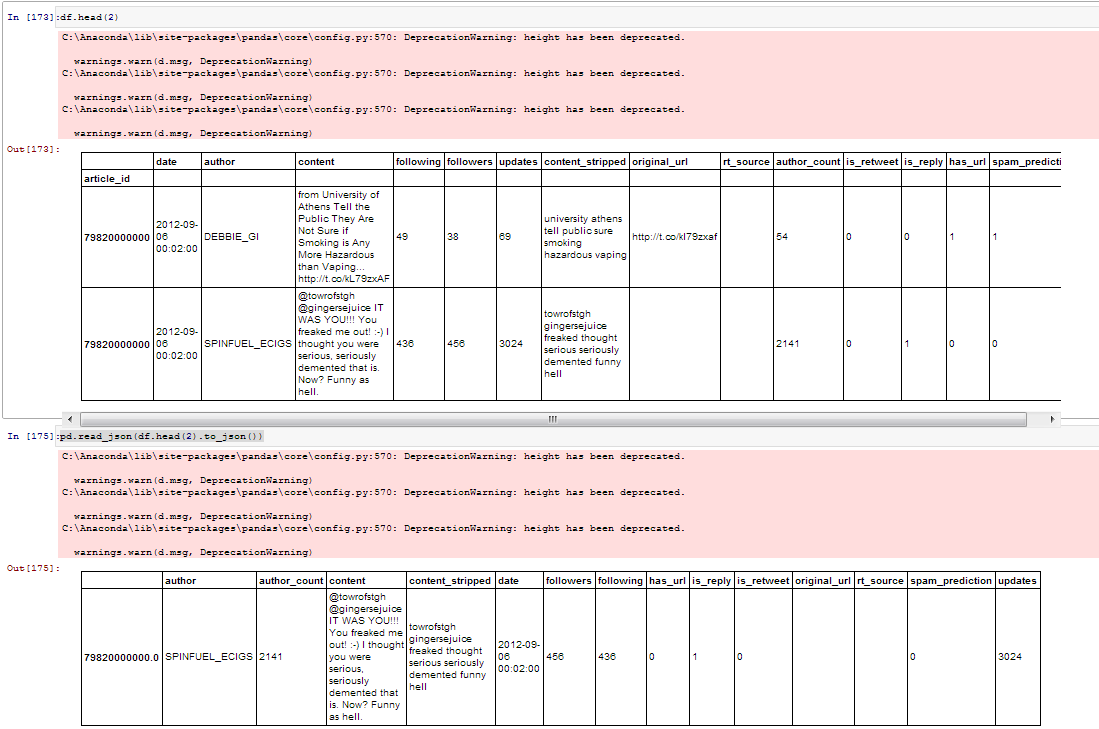Click the 79820000000.0 index cell
This screenshot has width=1099, height=729.
coord(122,658)
